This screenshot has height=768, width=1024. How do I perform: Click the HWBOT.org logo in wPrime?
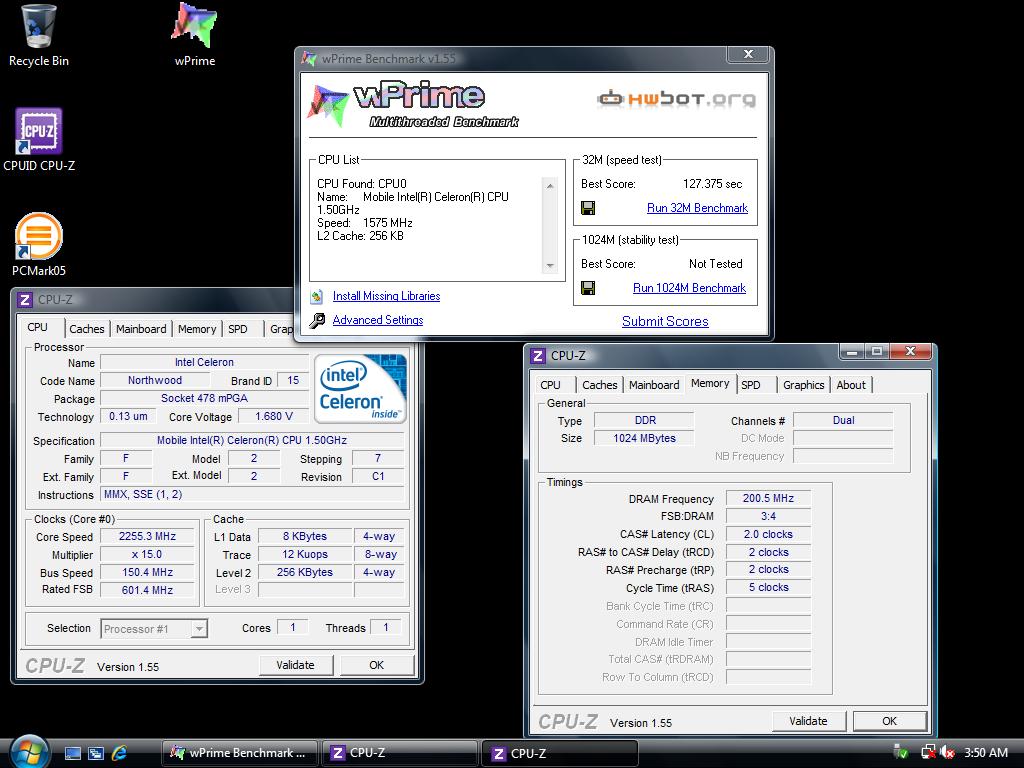click(x=676, y=99)
